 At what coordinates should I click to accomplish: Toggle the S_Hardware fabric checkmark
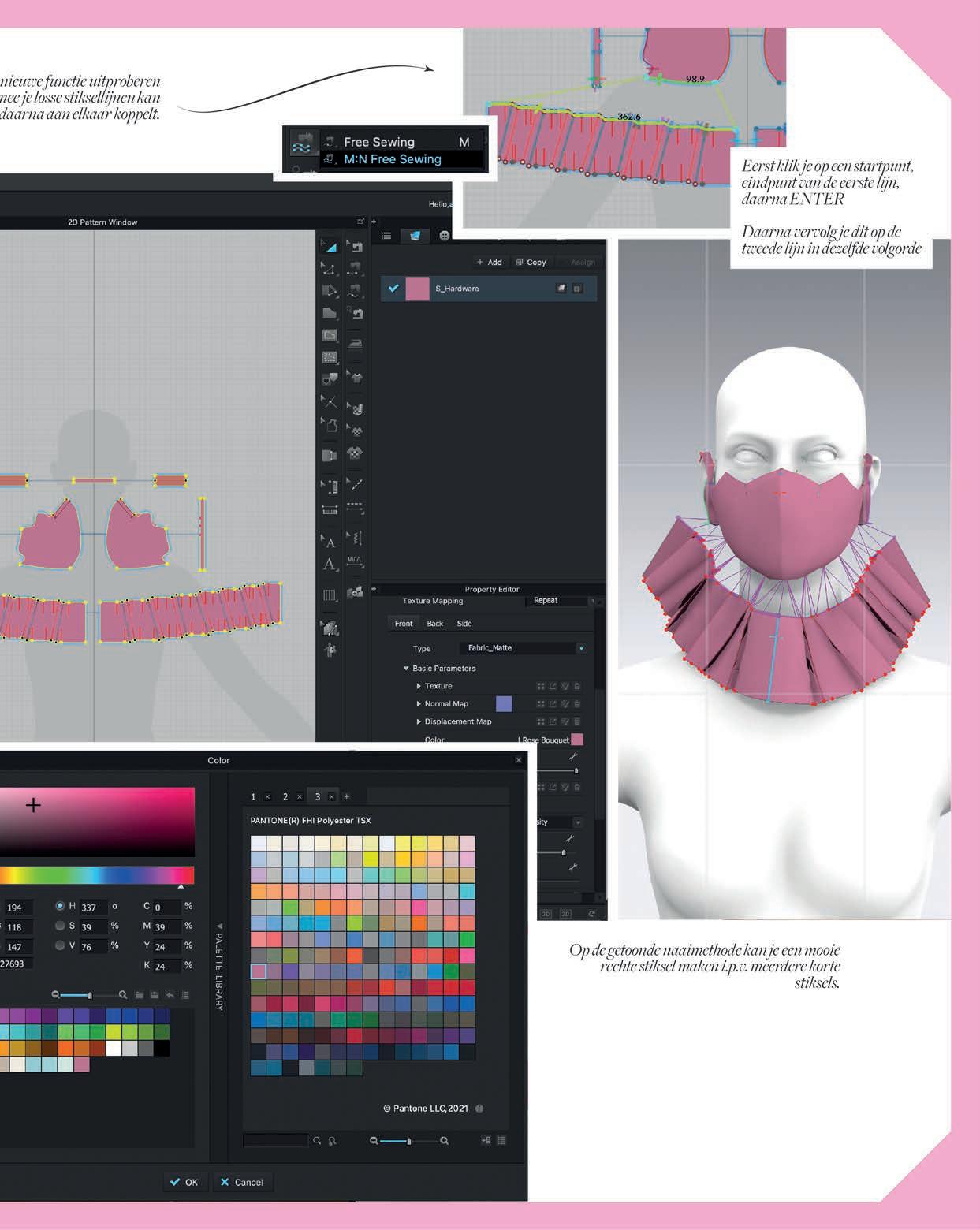click(x=393, y=288)
